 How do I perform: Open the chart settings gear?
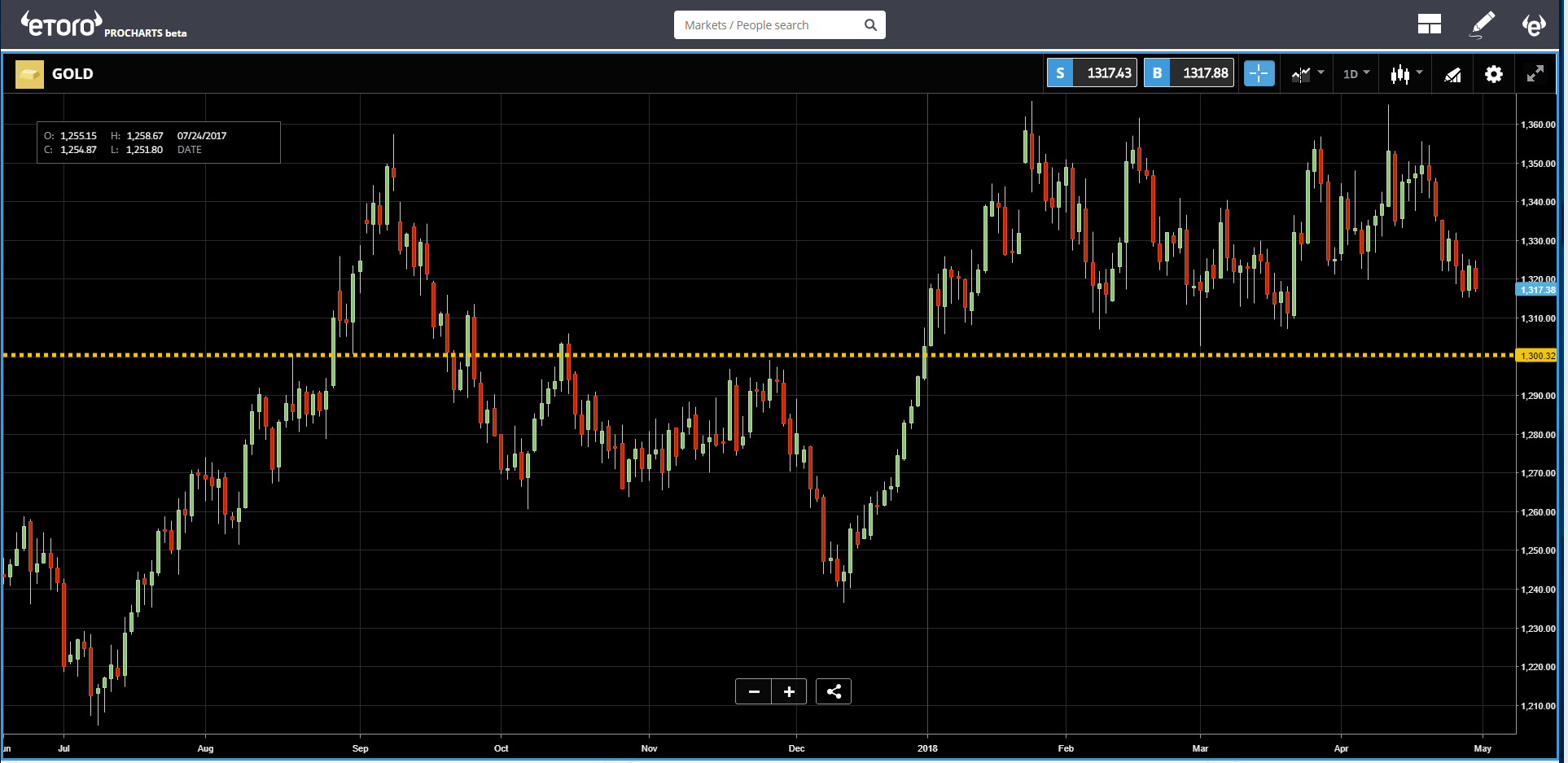pos(1494,74)
